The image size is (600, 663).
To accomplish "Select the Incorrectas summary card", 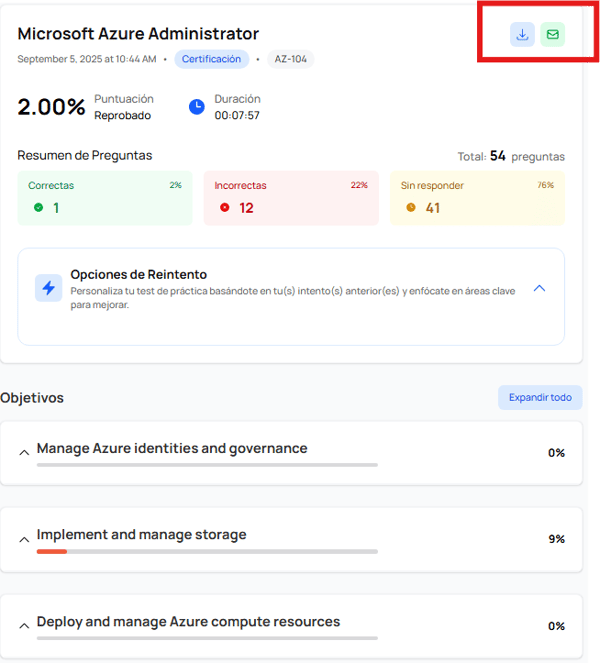I will (x=291, y=198).
